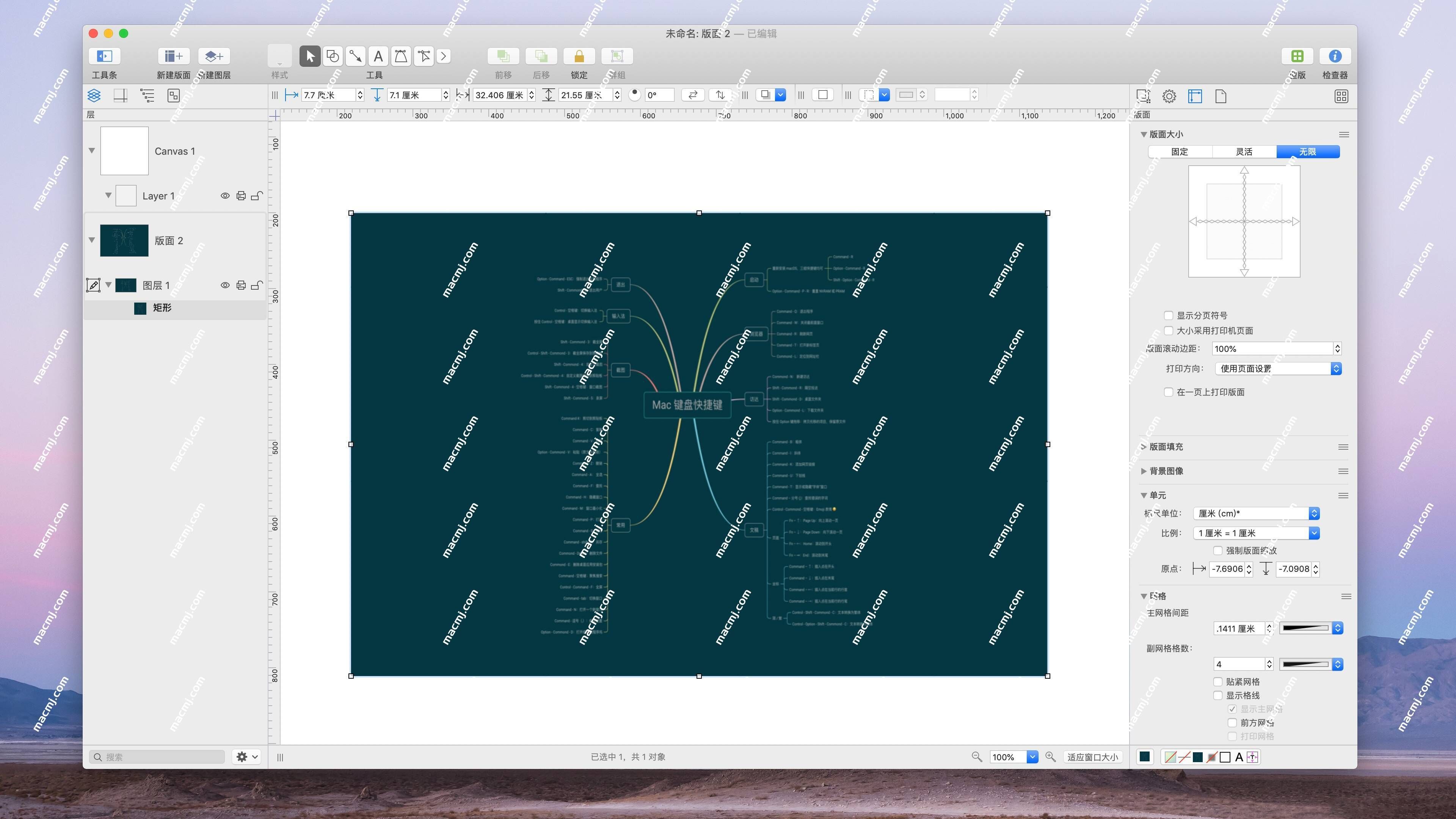
Task: Choose the point editing tool
Action: 424,56
